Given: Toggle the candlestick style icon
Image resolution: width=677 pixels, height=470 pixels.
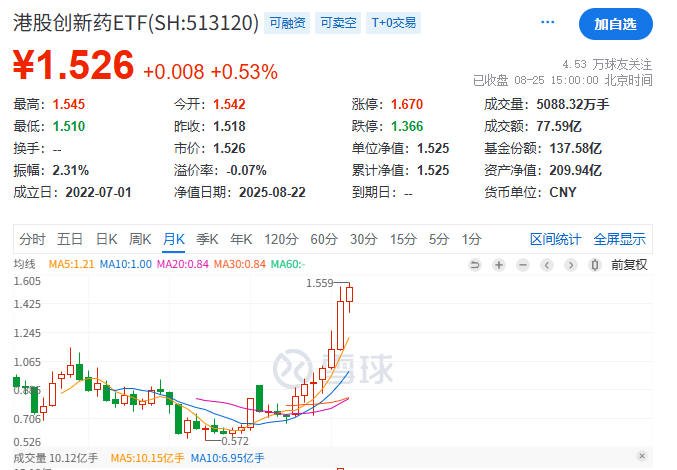Looking at the screenshot, I should (x=595, y=265).
